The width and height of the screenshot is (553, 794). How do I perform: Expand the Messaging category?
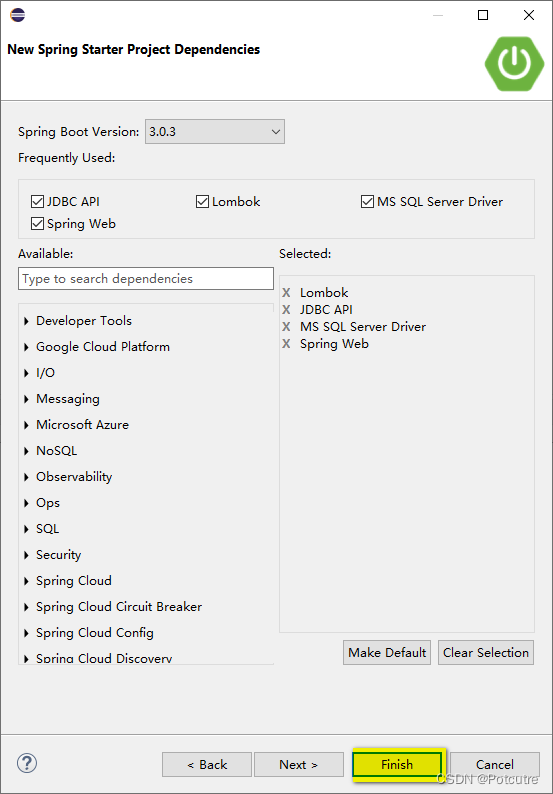tap(26, 399)
